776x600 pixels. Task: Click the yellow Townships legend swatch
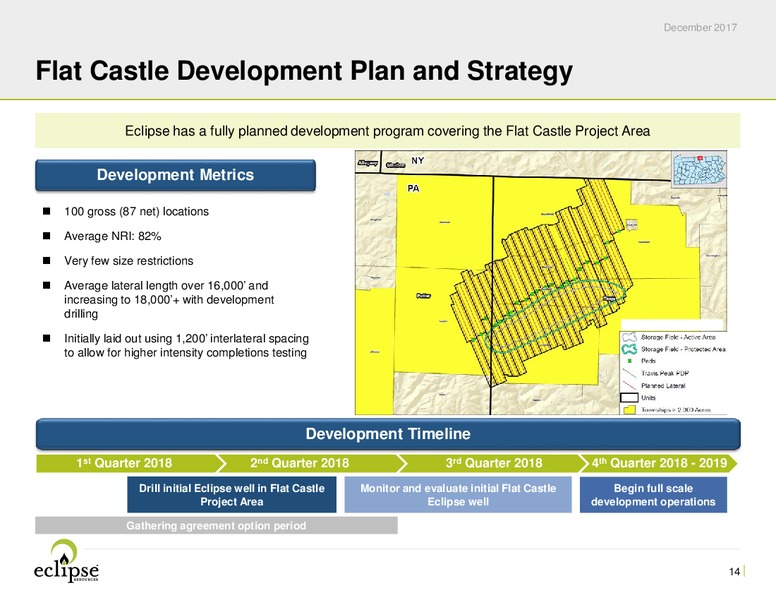tap(629, 410)
